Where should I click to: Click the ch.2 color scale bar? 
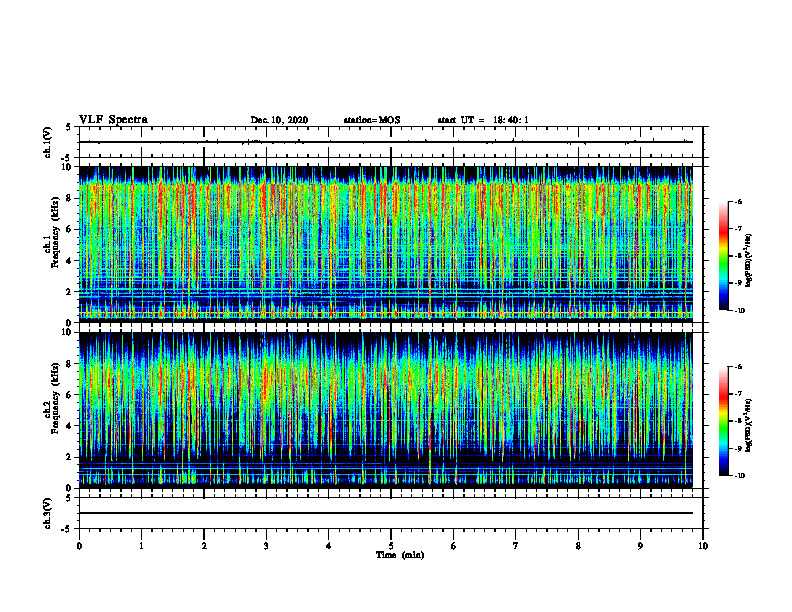click(x=723, y=421)
